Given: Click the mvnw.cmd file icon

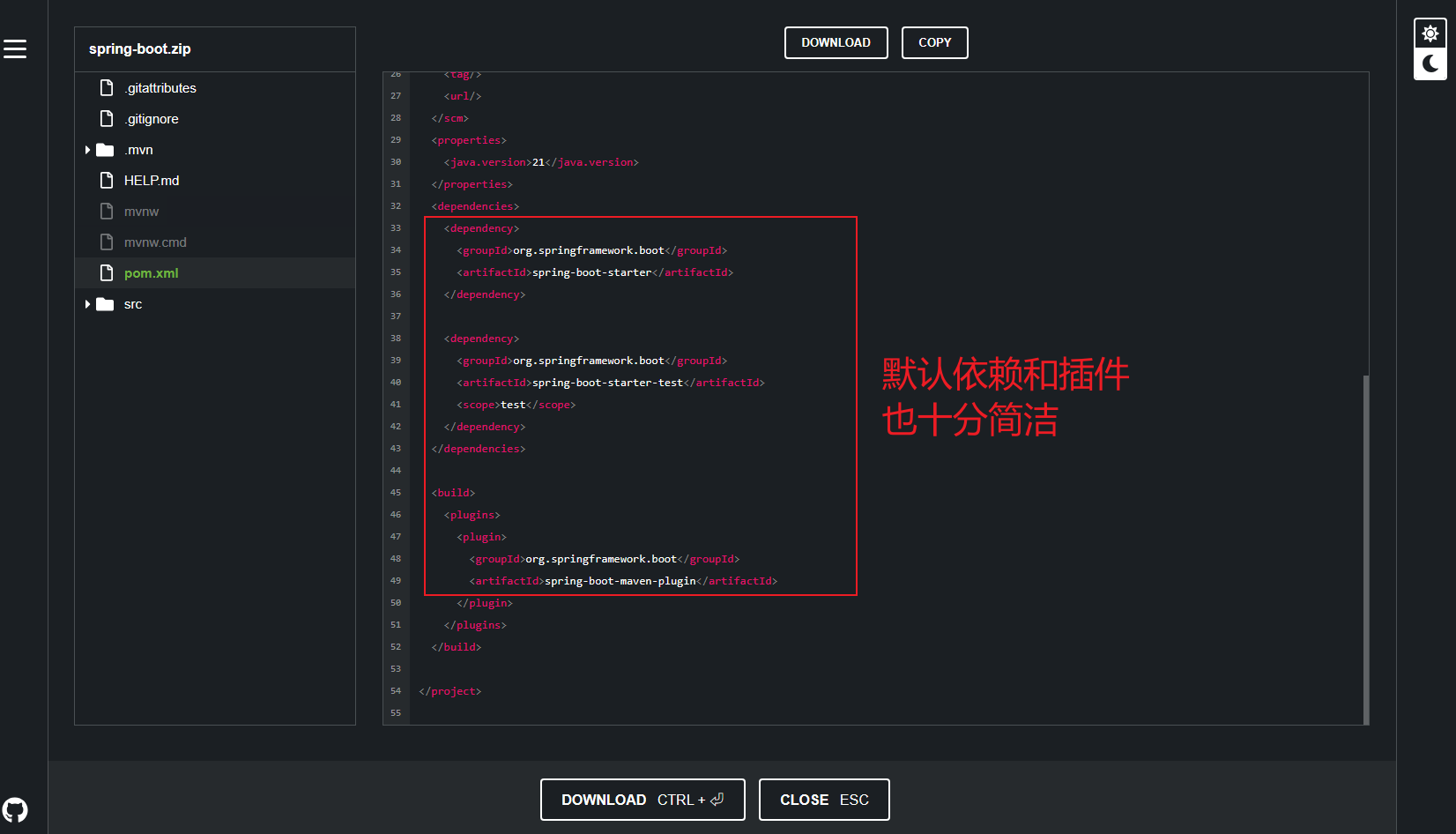Looking at the screenshot, I should pos(107,242).
